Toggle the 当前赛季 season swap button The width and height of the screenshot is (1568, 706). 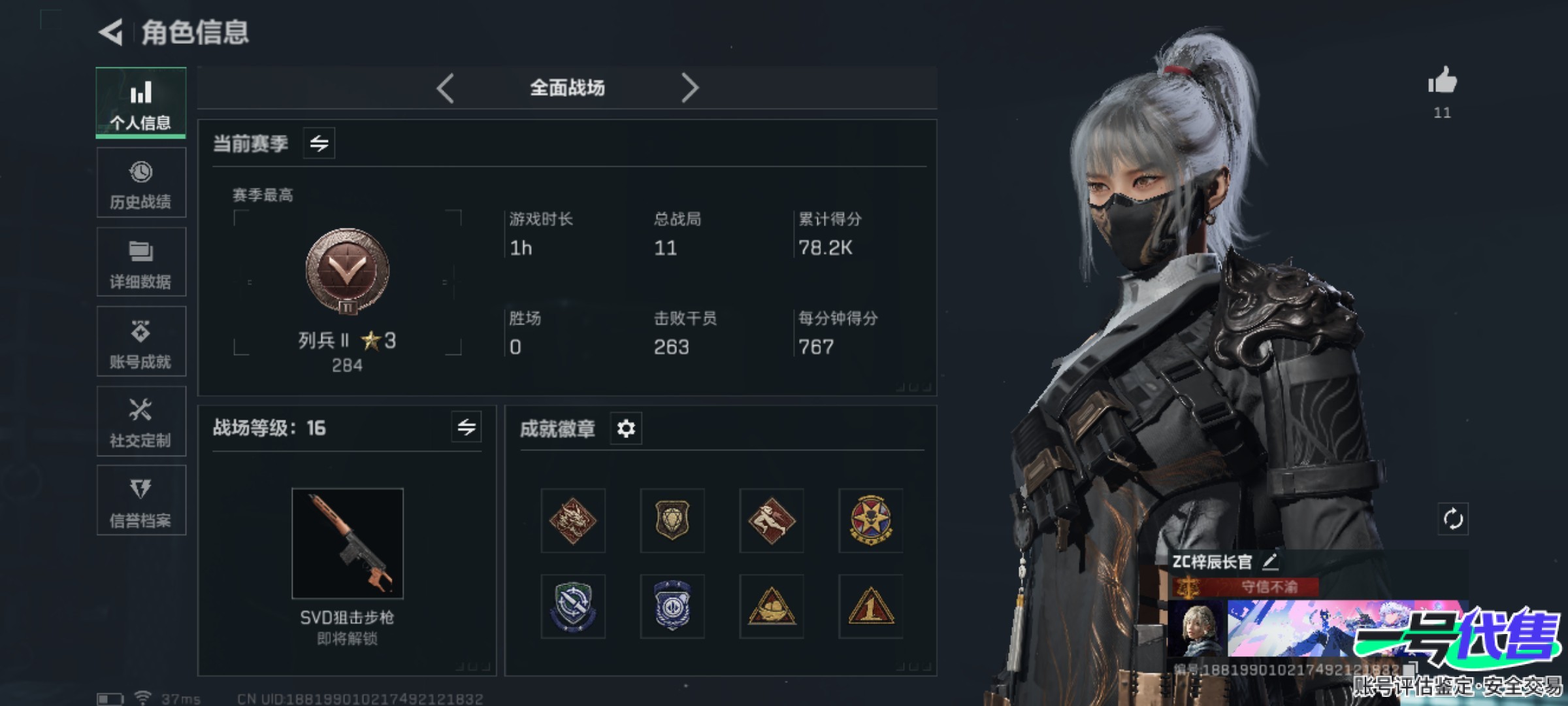click(319, 143)
